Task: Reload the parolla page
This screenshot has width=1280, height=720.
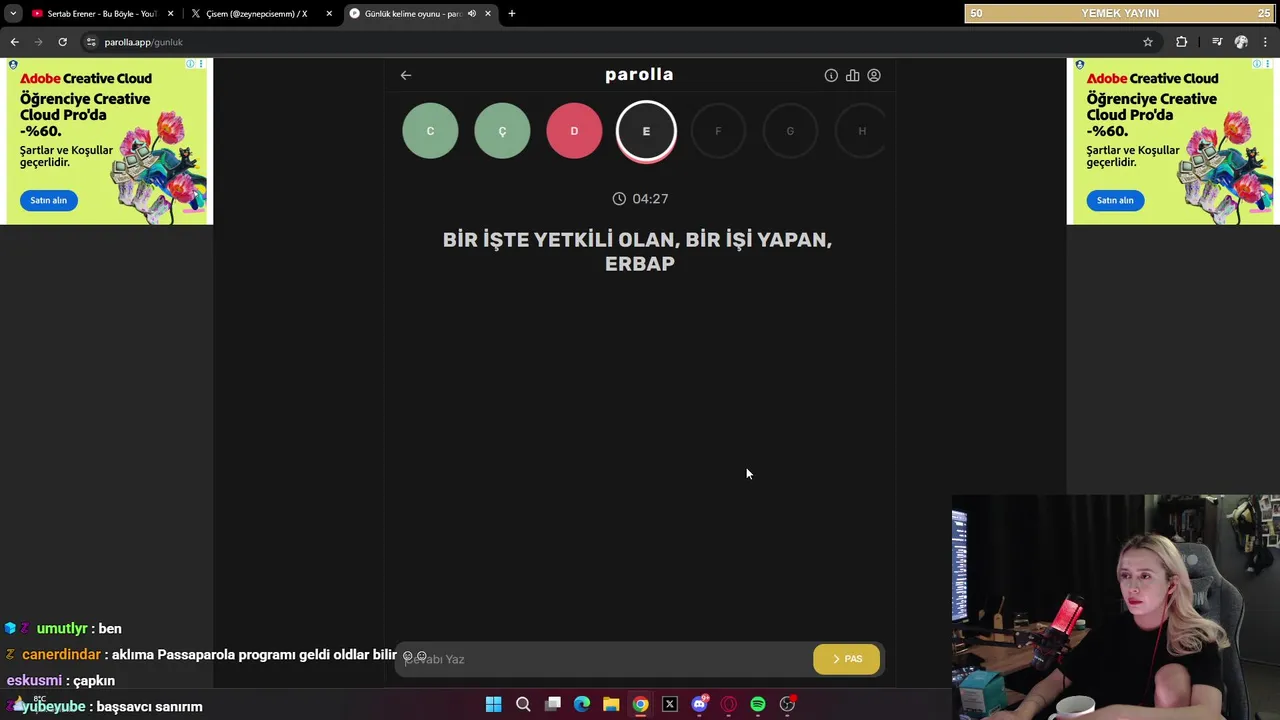Action: tap(62, 42)
